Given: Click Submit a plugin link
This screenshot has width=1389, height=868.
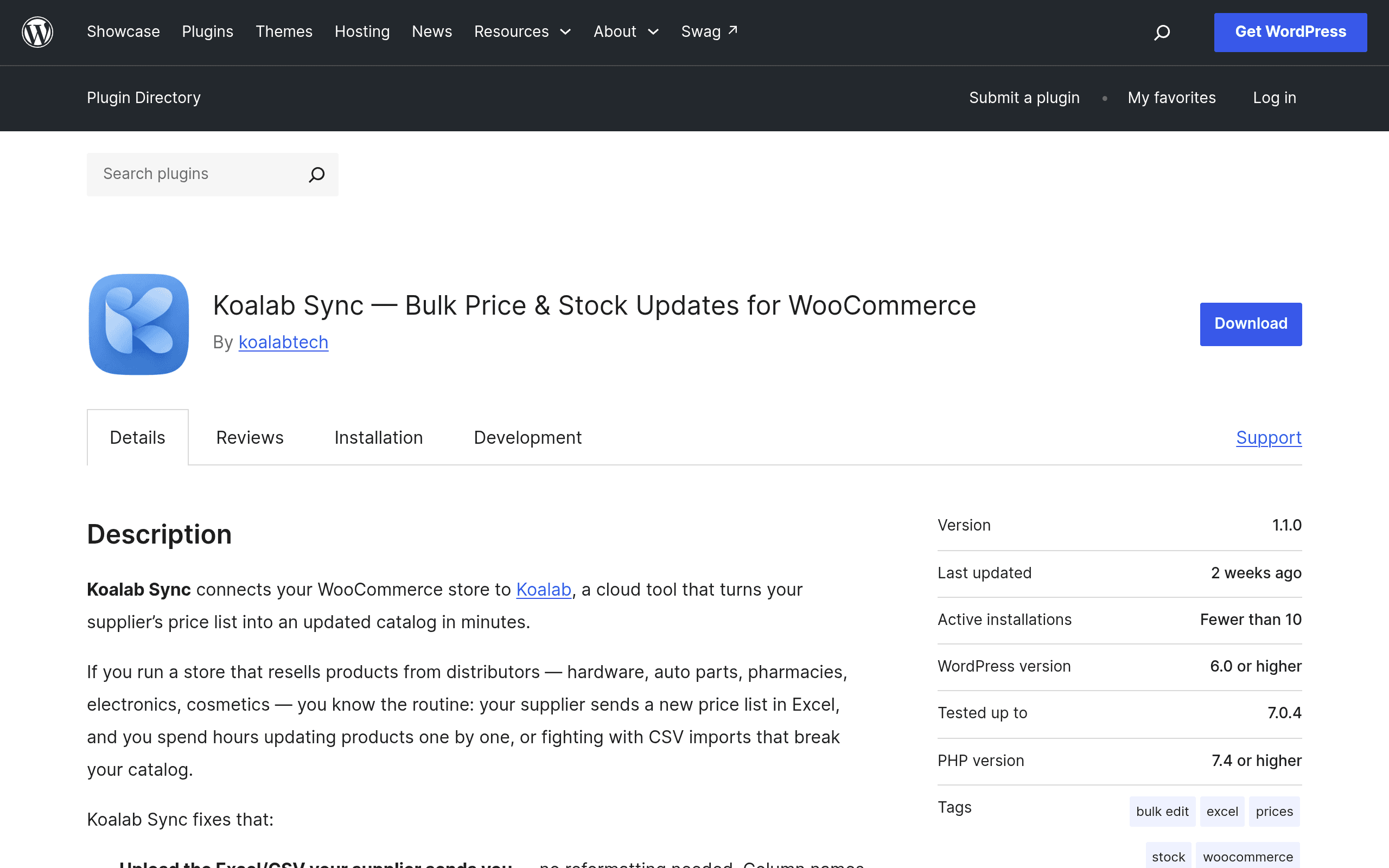Looking at the screenshot, I should tap(1024, 98).
